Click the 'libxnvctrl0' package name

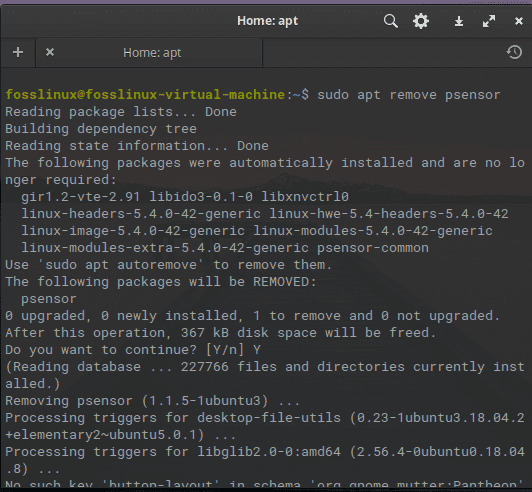click(305, 197)
